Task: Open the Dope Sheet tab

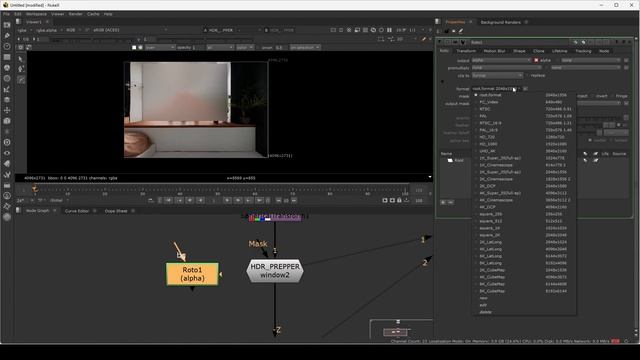Action: pos(116,211)
